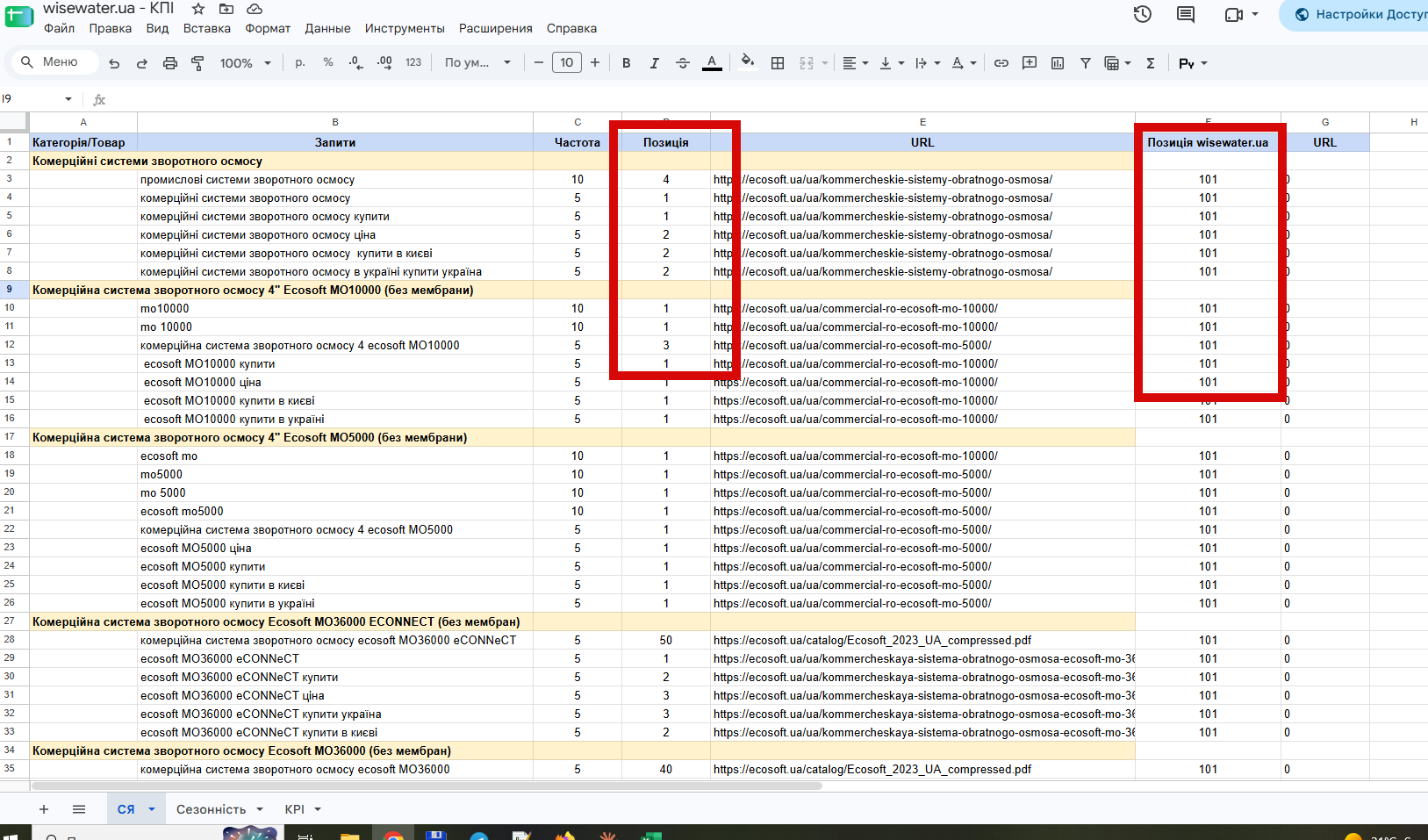The image size is (1428, 840).
Task: Open the fill color paint bucket
Action: pos(747,62)
